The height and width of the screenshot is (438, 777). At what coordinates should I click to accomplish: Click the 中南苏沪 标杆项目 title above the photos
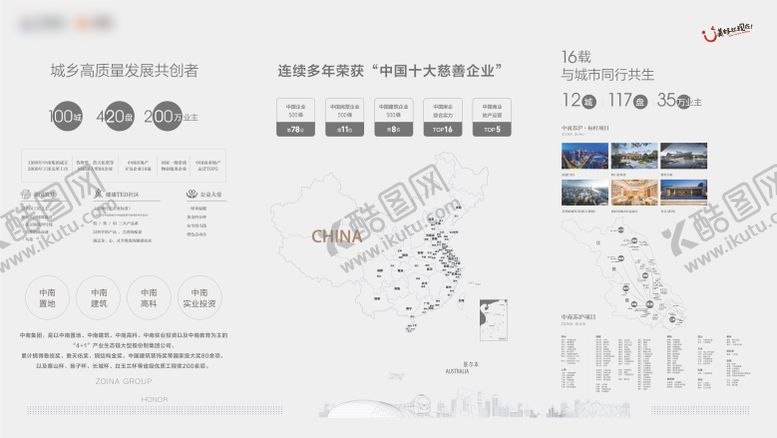pyautogui.click(x=585, y=128)
